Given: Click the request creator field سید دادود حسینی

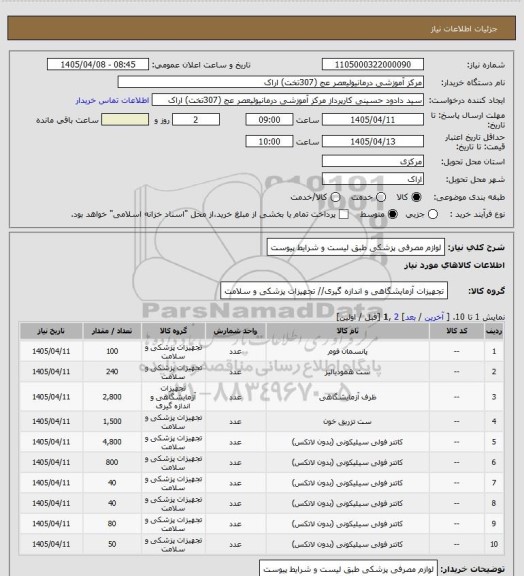Looking at the screenshot, I should pyautogui.click(x=288, y=100).
